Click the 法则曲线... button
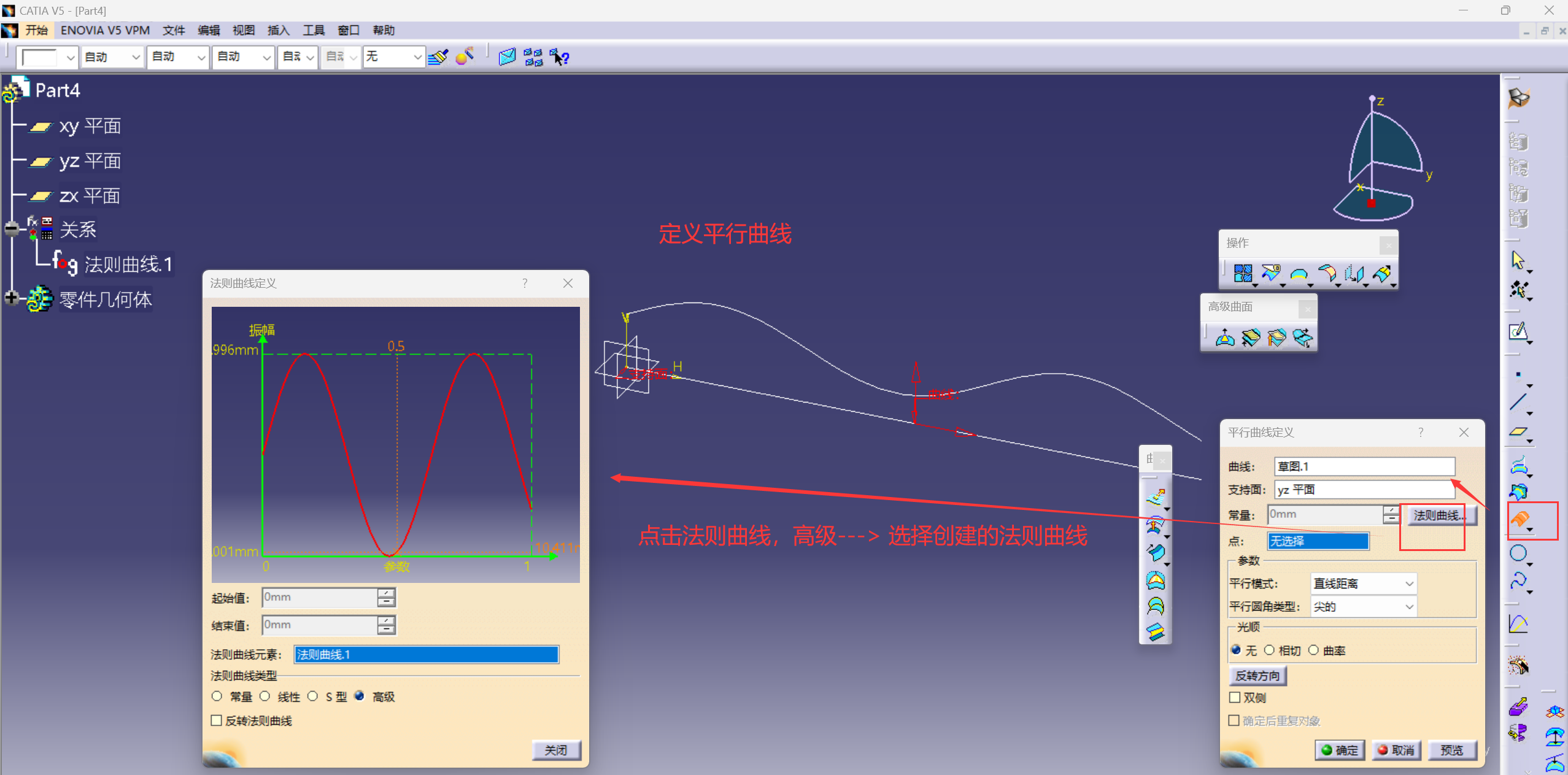The width and height of the screenshot is (1568, 775). 1440,515
